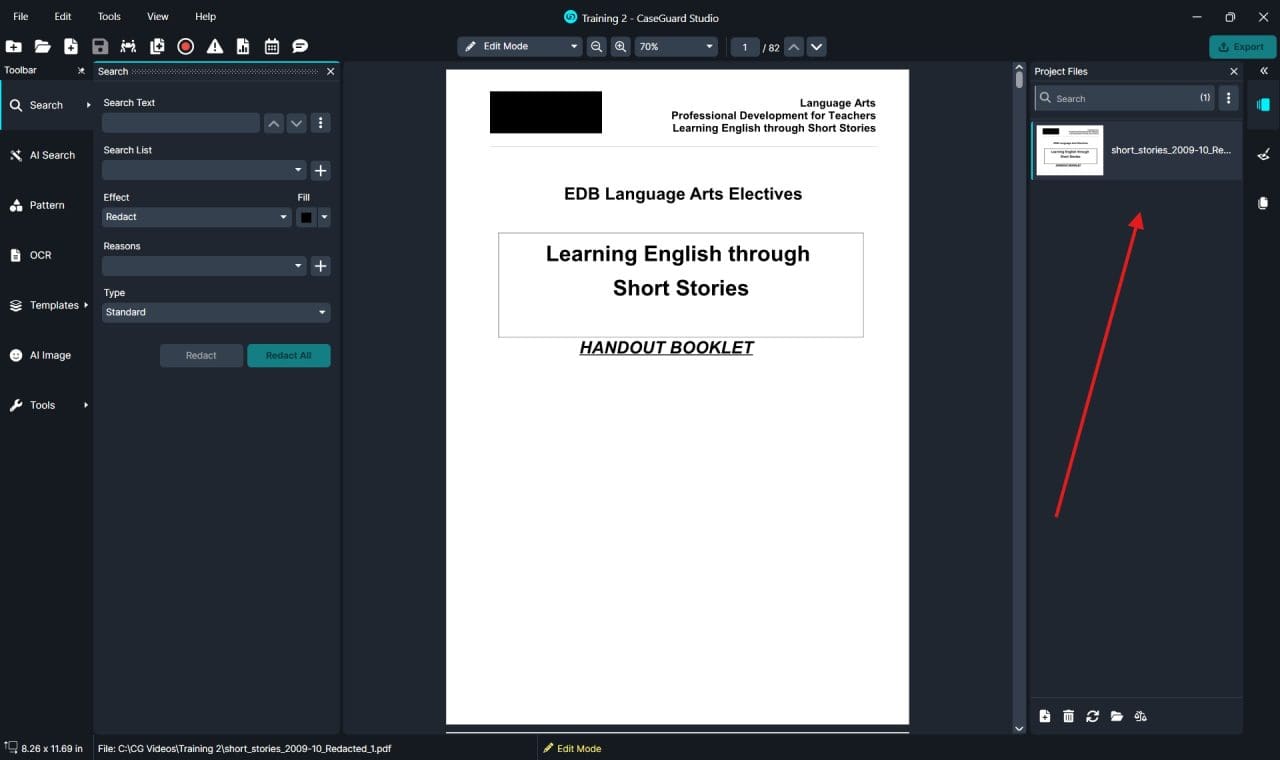Click the black Fill color swatch
Image resolution: width=1280 pixels, height=760 pixels.
(x=306, y=217)
